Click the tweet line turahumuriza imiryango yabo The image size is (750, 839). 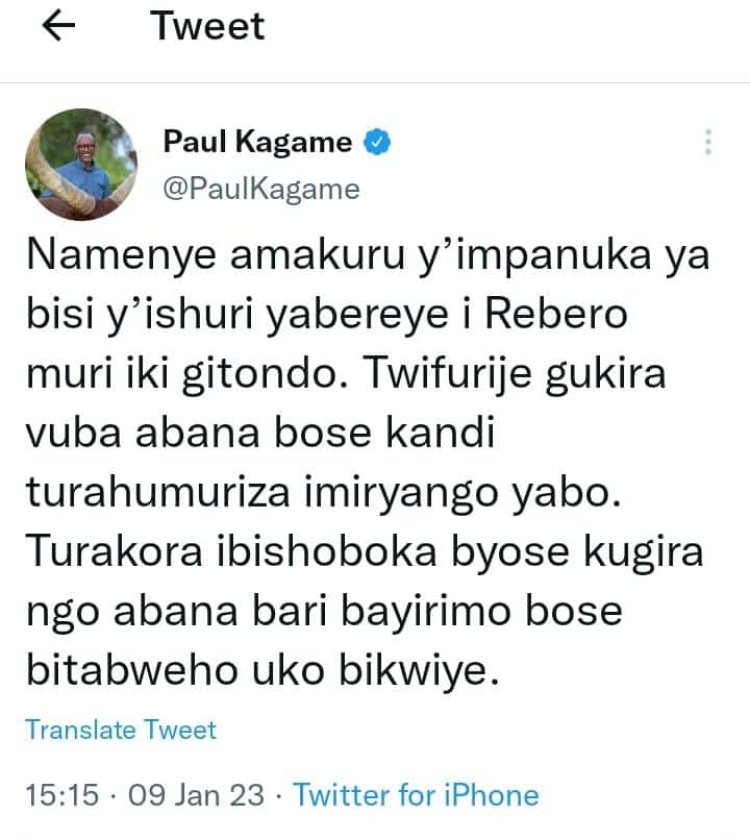pyautogui.click(x=324, y=494)
